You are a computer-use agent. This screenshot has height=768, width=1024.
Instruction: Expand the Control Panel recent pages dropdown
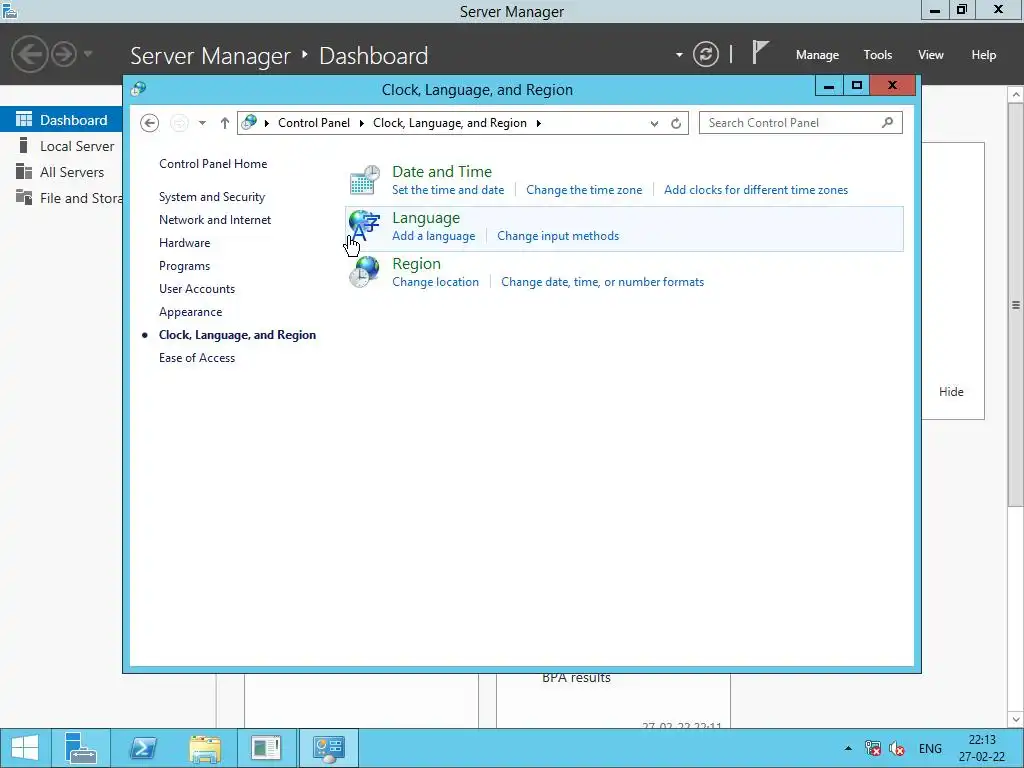point(202,123)
